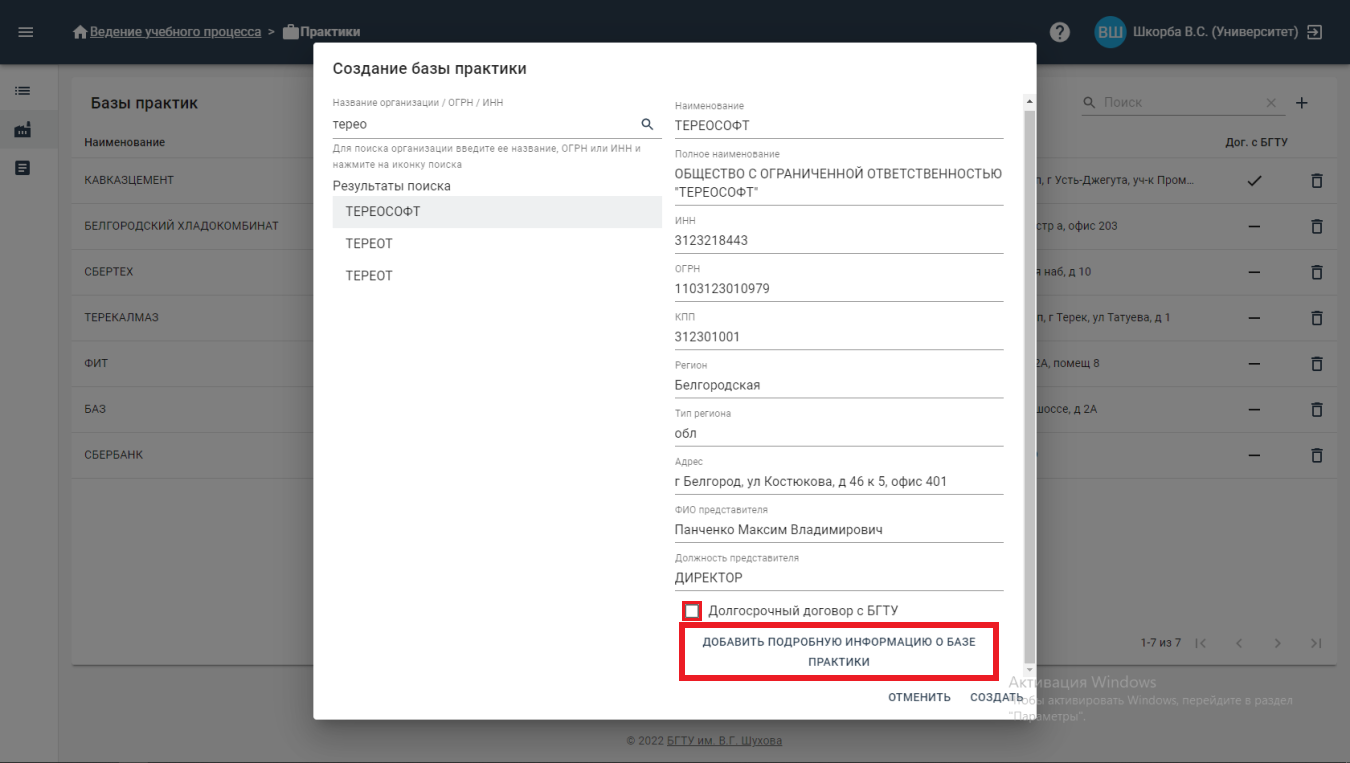Click the Полное наименование field

(x=839, y=183)
